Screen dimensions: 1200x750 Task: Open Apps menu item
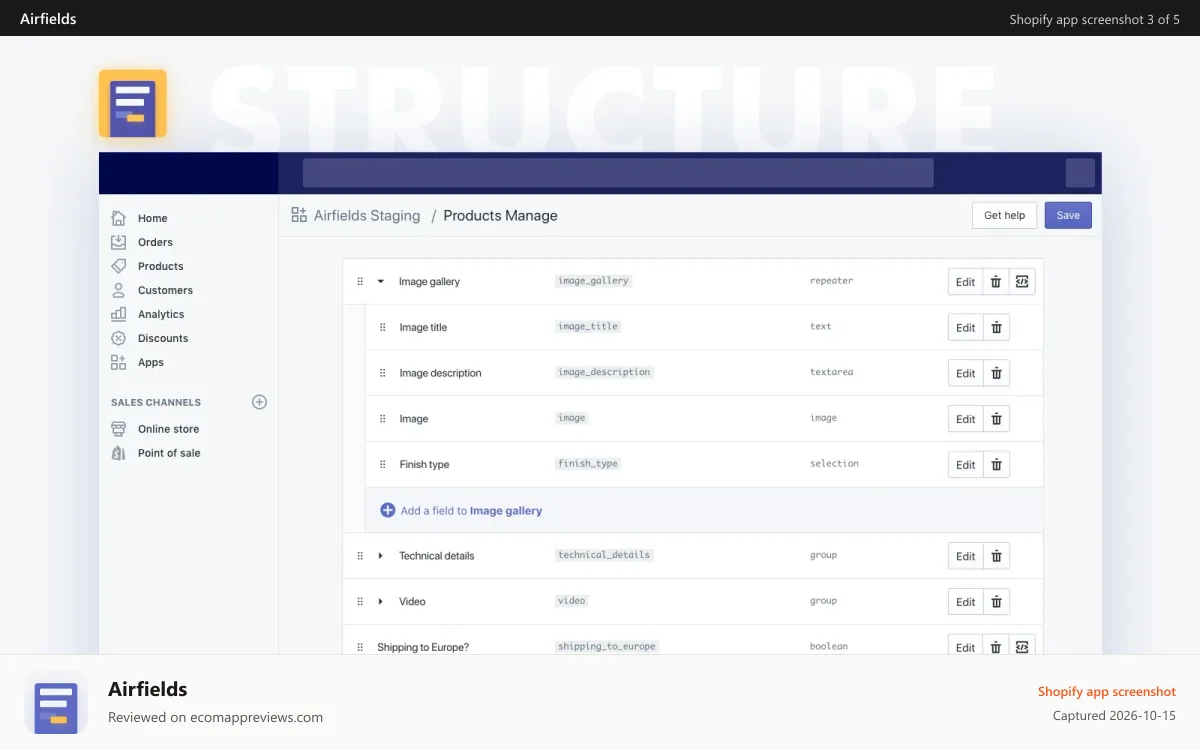(x=151, y=362)
